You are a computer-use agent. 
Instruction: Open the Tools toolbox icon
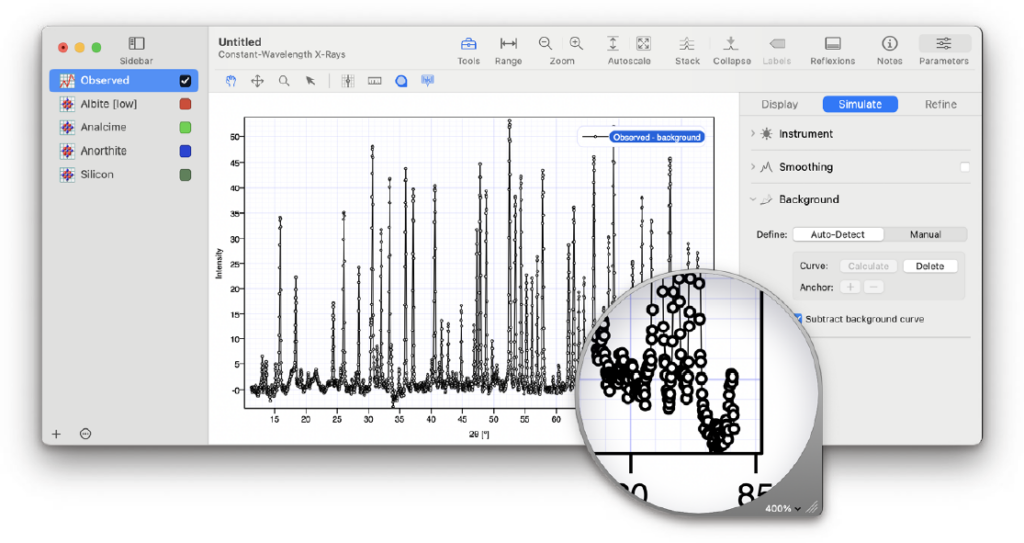[x=468, y=44]
